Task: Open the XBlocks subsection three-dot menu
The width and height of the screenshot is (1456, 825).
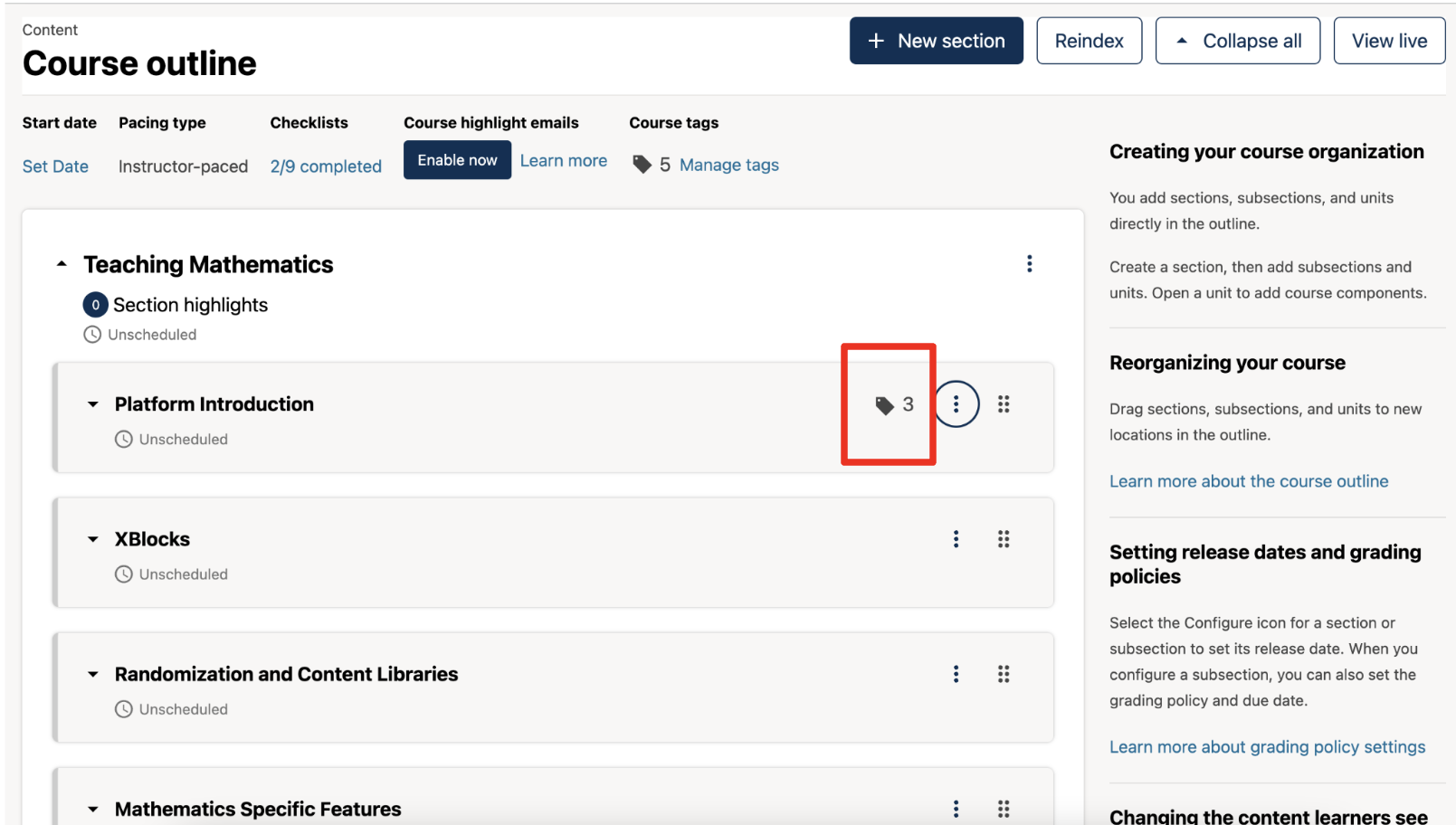Action: coord(956,539)
